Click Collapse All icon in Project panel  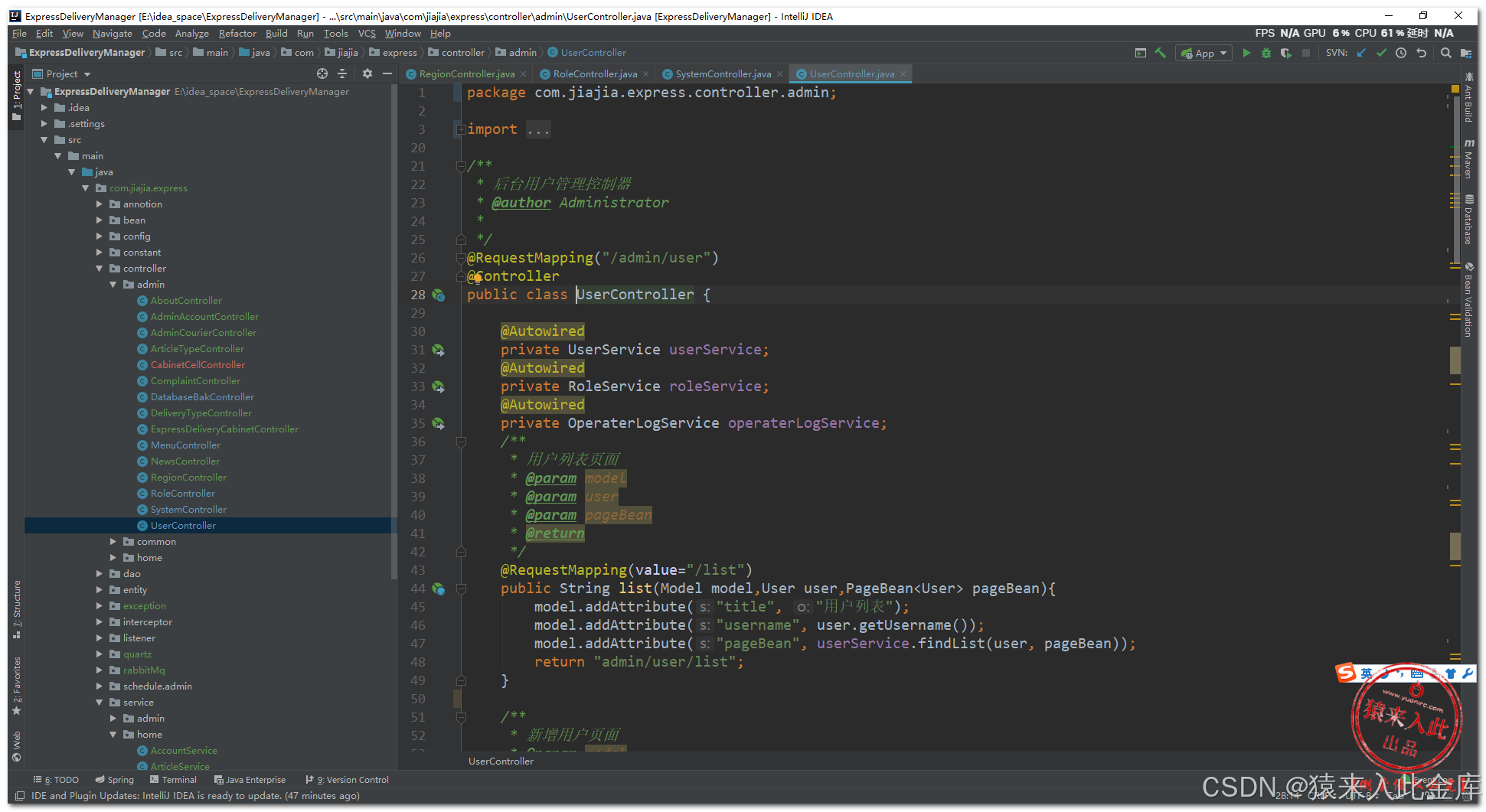pyautogui.click(x=342, y=73)
